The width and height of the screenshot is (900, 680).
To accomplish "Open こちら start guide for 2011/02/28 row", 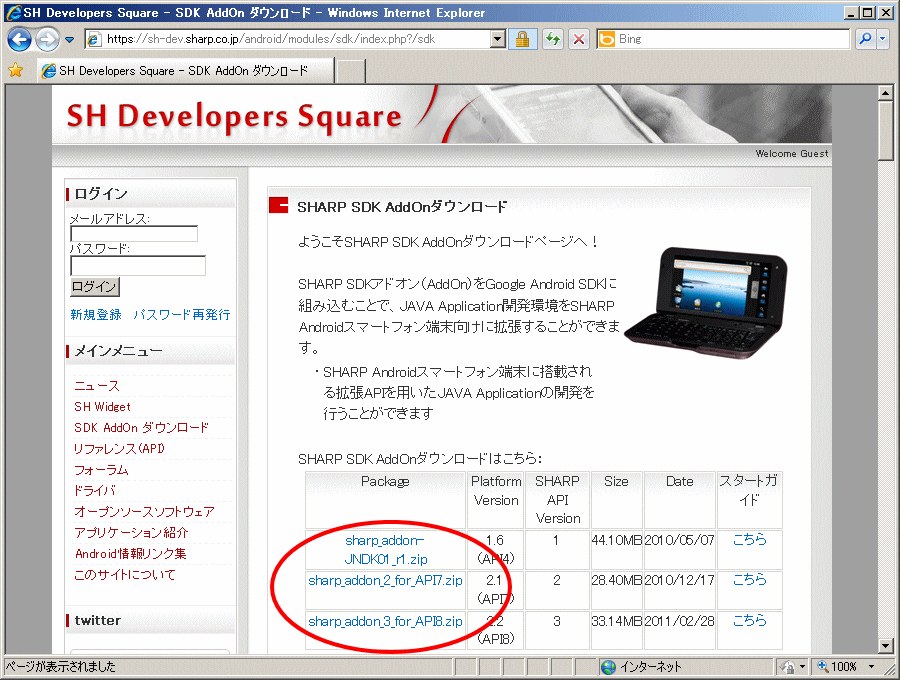I will click(750, 620).
